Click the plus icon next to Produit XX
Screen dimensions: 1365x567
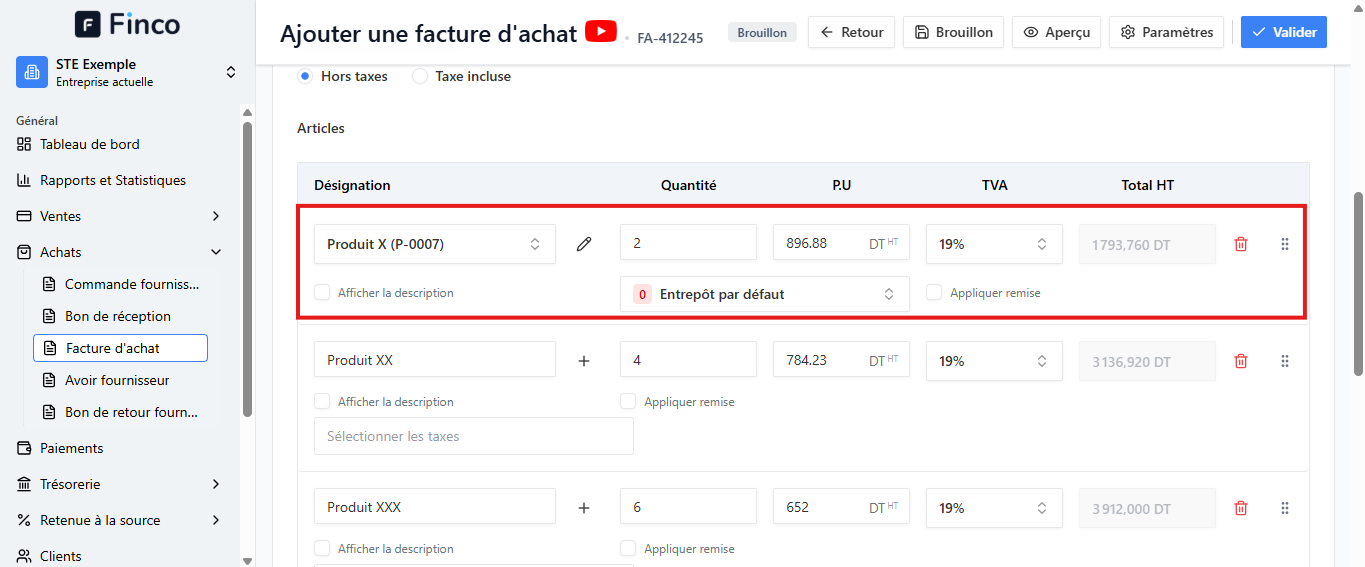pos(584,361)
